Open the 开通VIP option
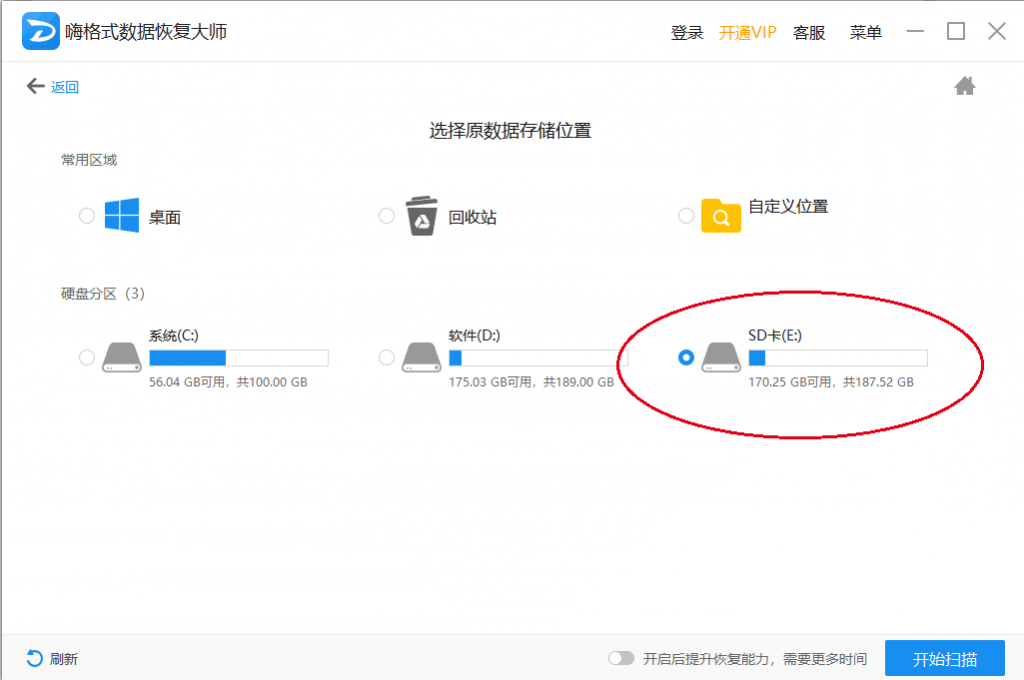Image resolution: width=1024 pixels, height=680 pixels. click(748, 33)
